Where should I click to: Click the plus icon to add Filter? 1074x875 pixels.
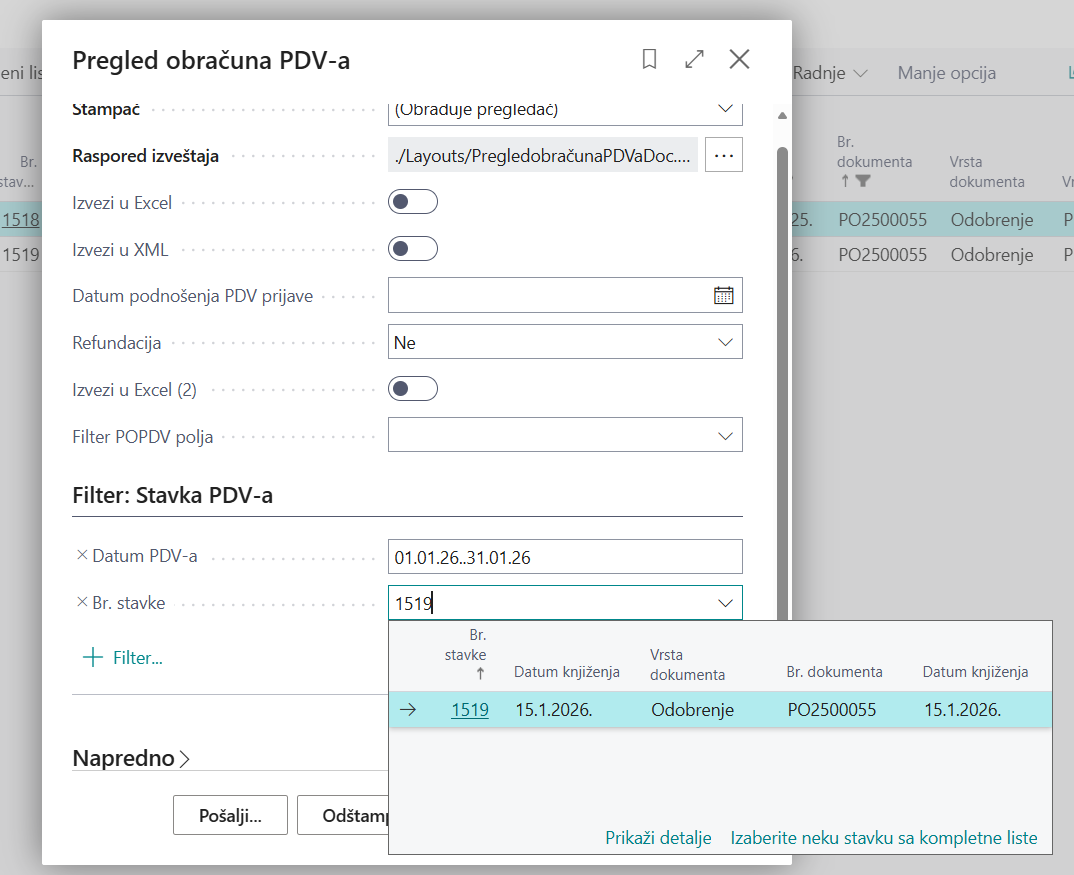pyautogui.click(x=92, y=657)
